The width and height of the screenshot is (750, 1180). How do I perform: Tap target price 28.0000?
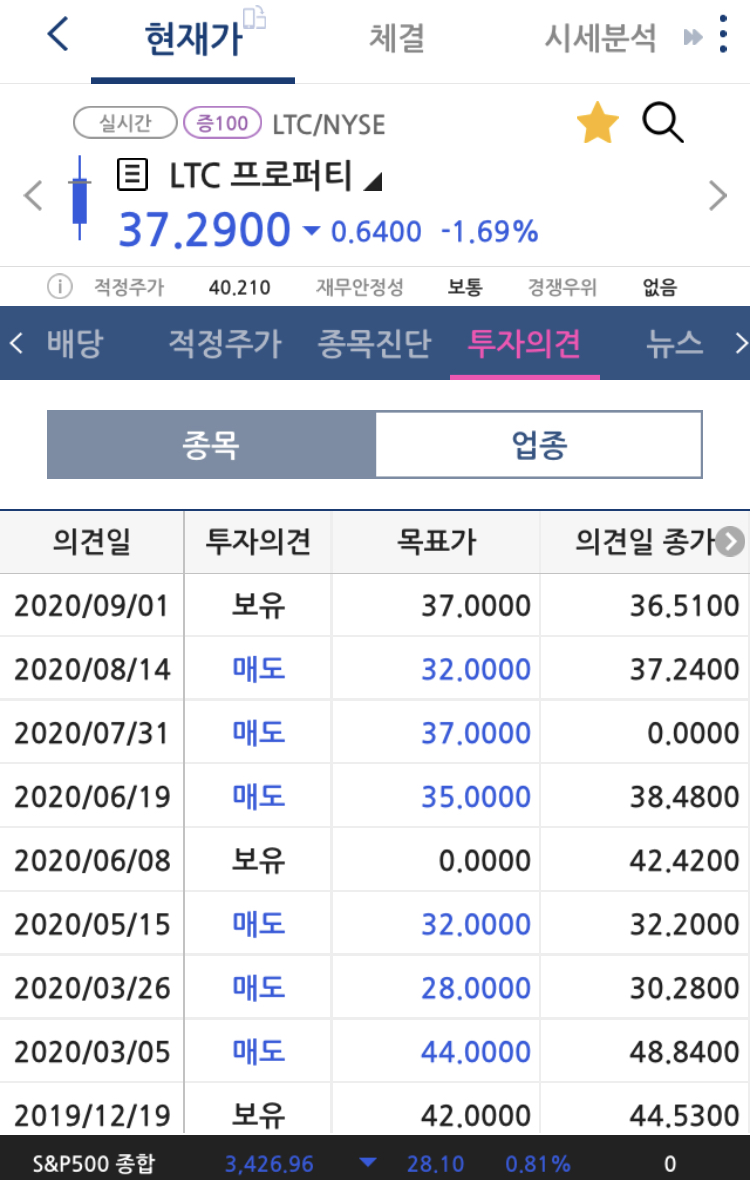[475, 988]
